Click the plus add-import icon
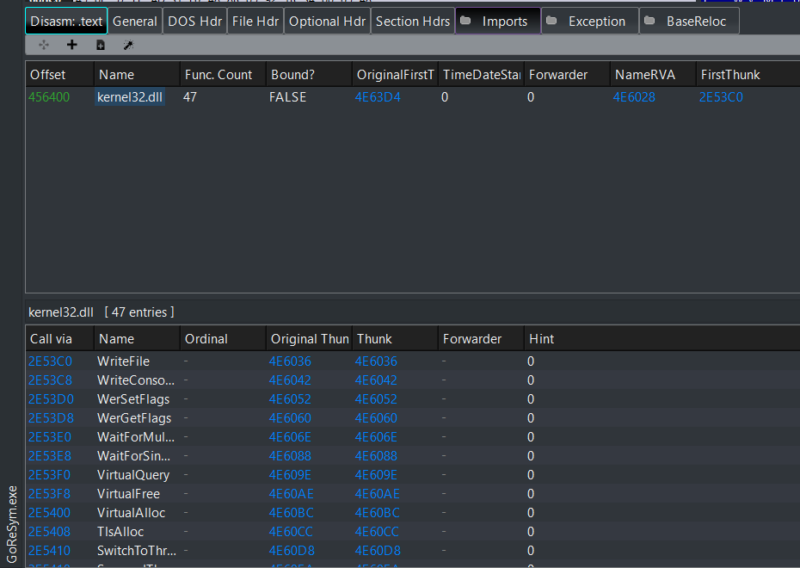This screenshot has width=800, height=568. (x=71, y=45)
